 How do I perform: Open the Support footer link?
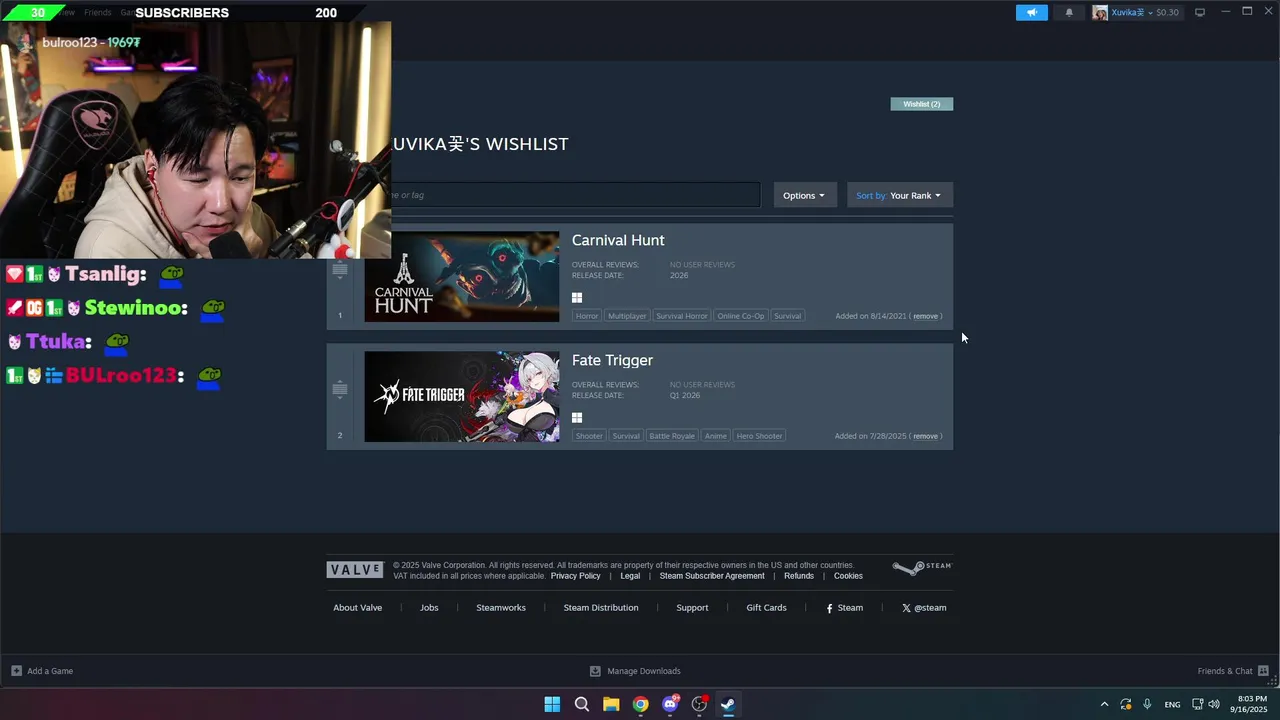692,608
